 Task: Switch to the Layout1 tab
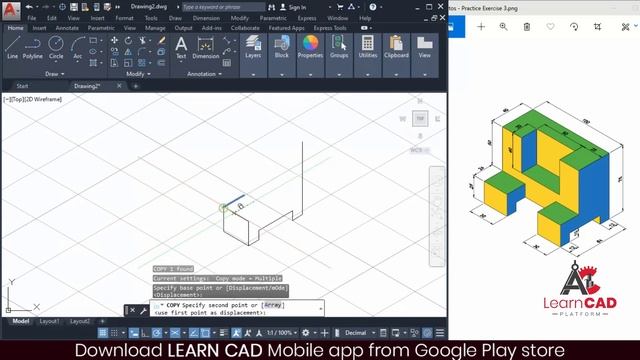click(49, 321)
